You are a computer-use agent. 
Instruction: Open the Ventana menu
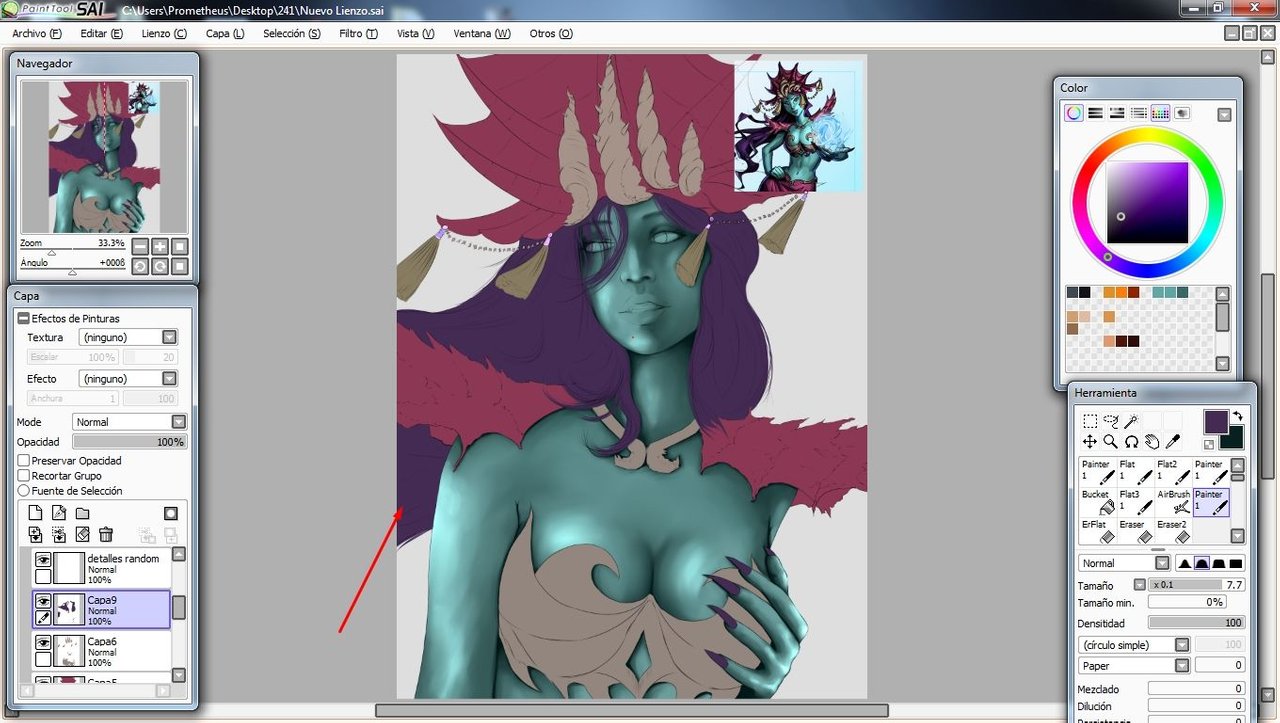(482, 33)
